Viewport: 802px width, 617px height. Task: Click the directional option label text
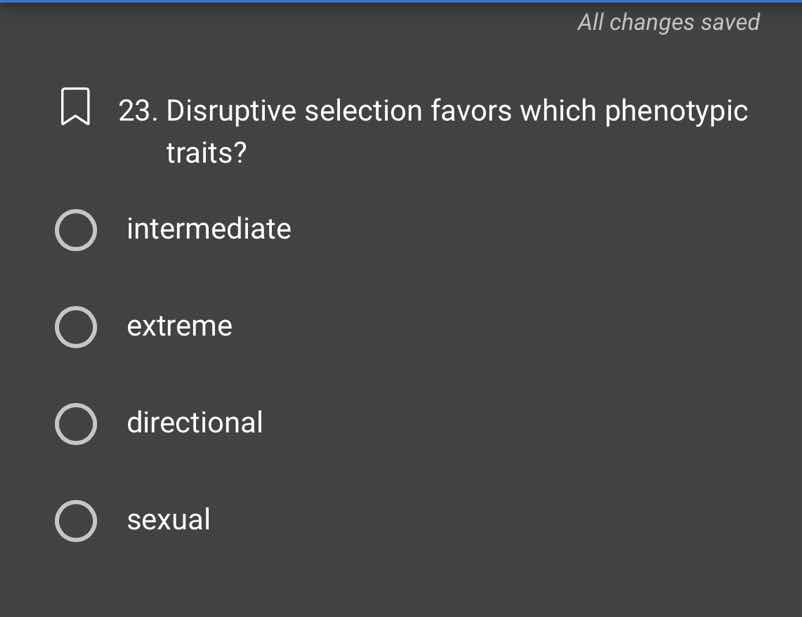click(195, 423)
